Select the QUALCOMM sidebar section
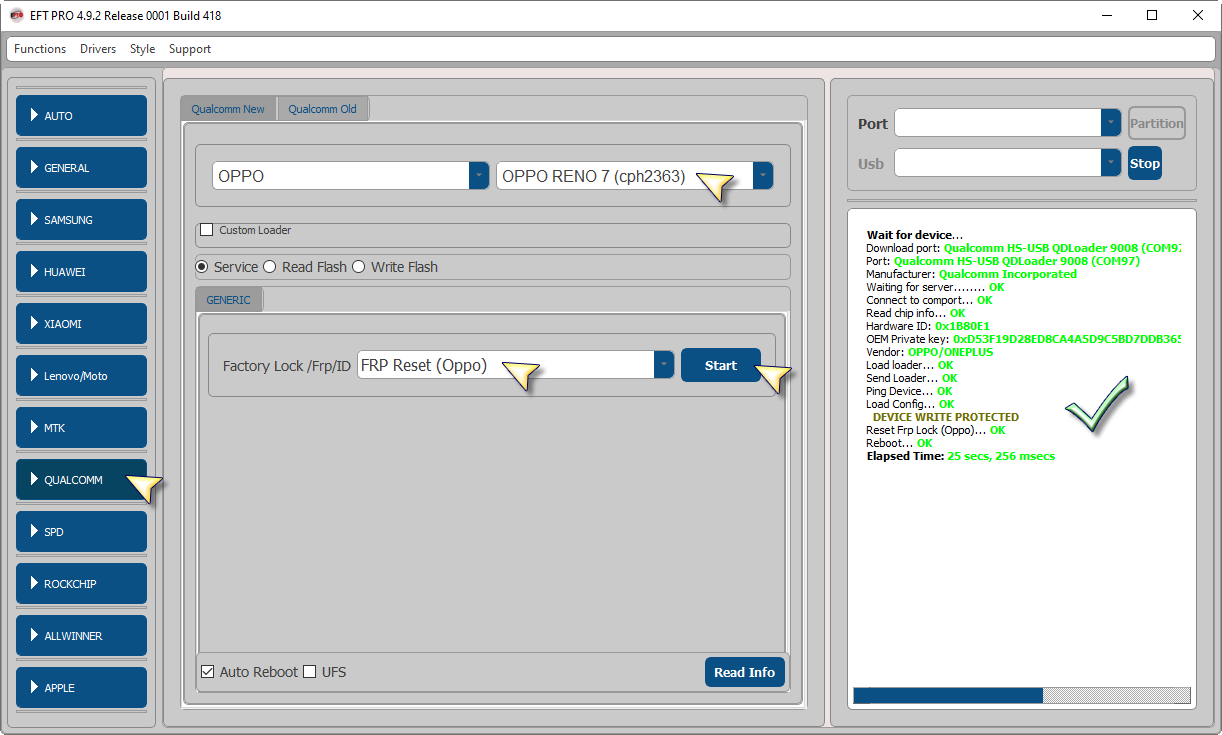Image resolution: width=1222 pixels, height=735 pixels. (x=81, y=480)
